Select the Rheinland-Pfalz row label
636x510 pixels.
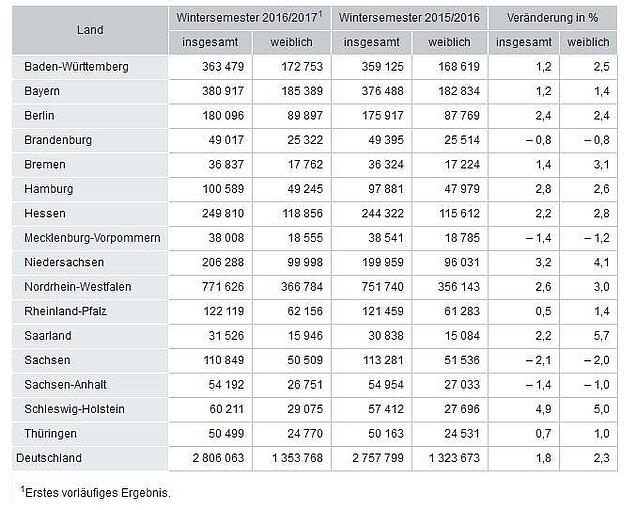[x=65, y=311]
